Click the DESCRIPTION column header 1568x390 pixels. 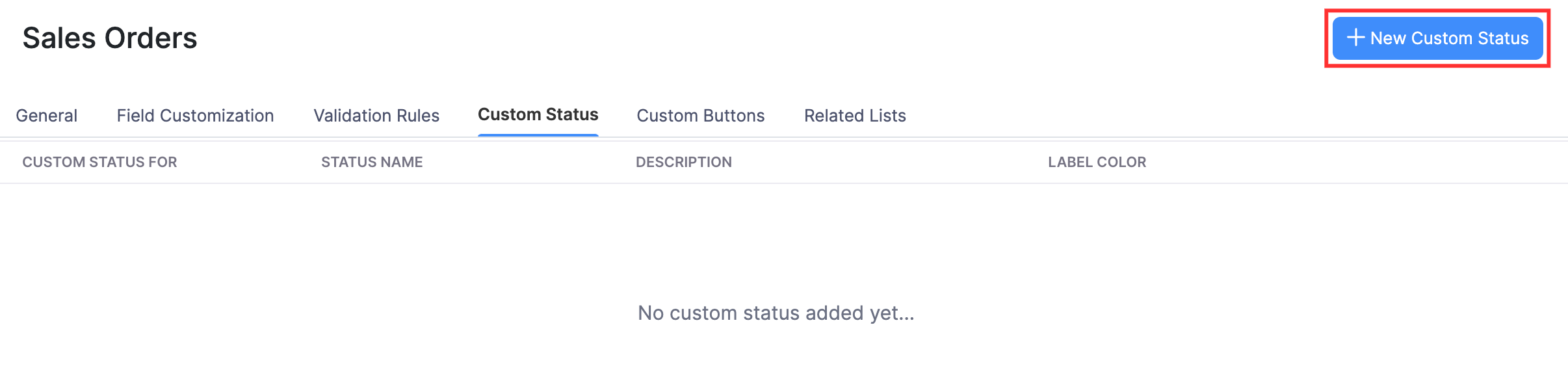[684, 162]
